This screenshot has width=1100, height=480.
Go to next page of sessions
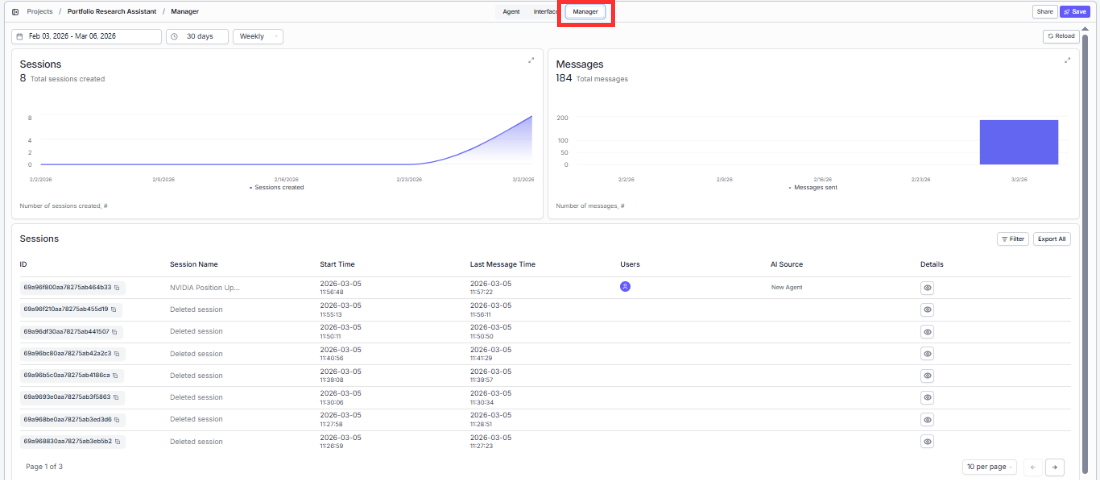point(1054,467)
